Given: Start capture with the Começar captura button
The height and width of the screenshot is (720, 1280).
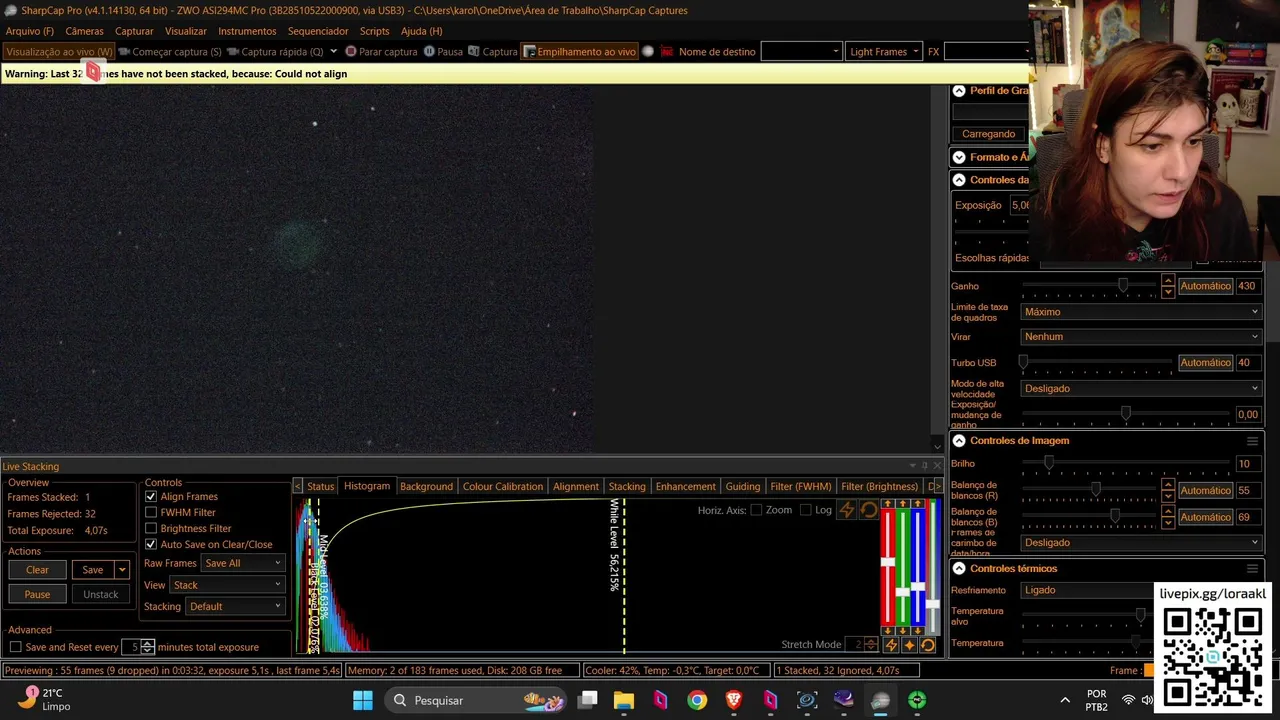Looking at the screenshot, I should (x=169, y=52).
